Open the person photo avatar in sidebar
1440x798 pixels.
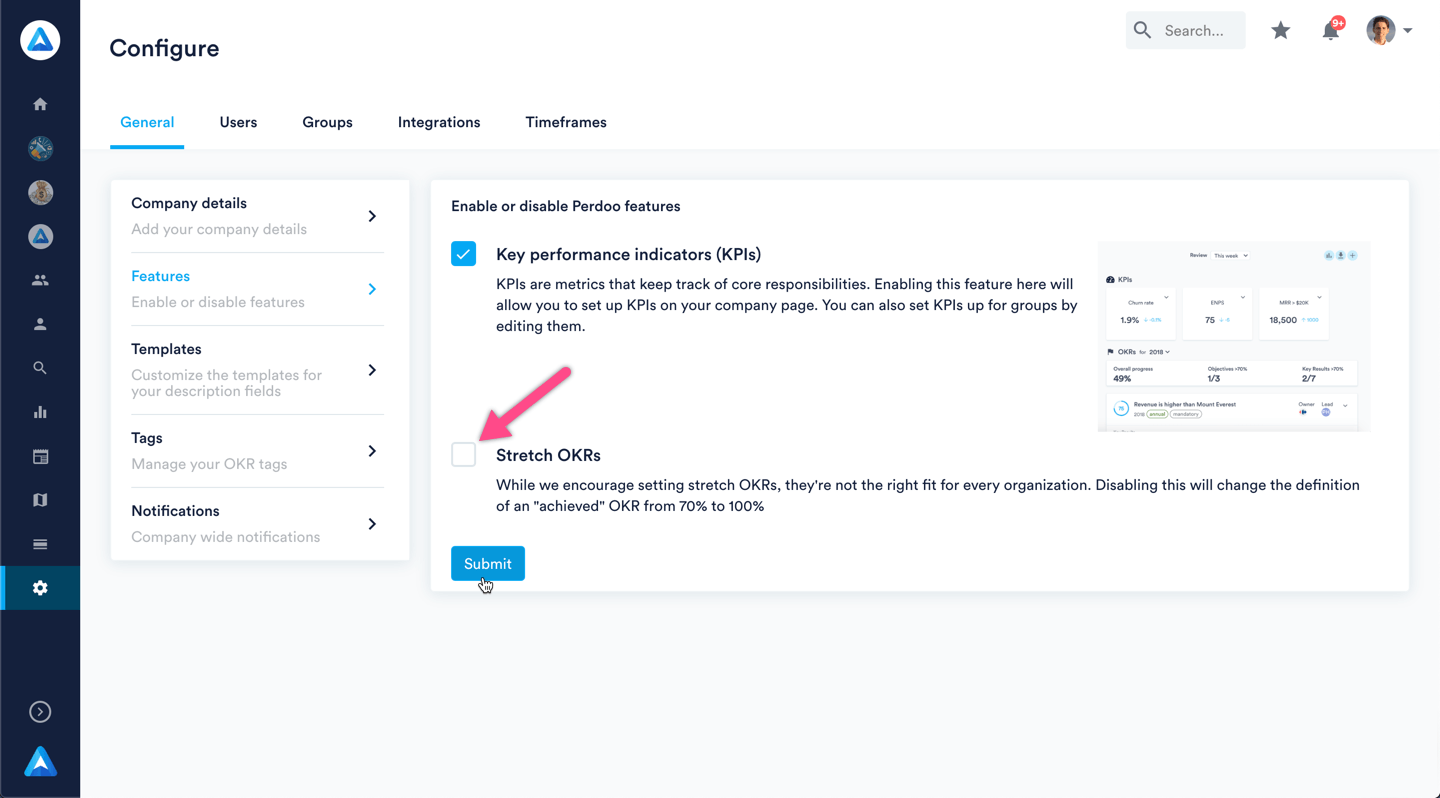pyautogui.click(x=40, y=192)
